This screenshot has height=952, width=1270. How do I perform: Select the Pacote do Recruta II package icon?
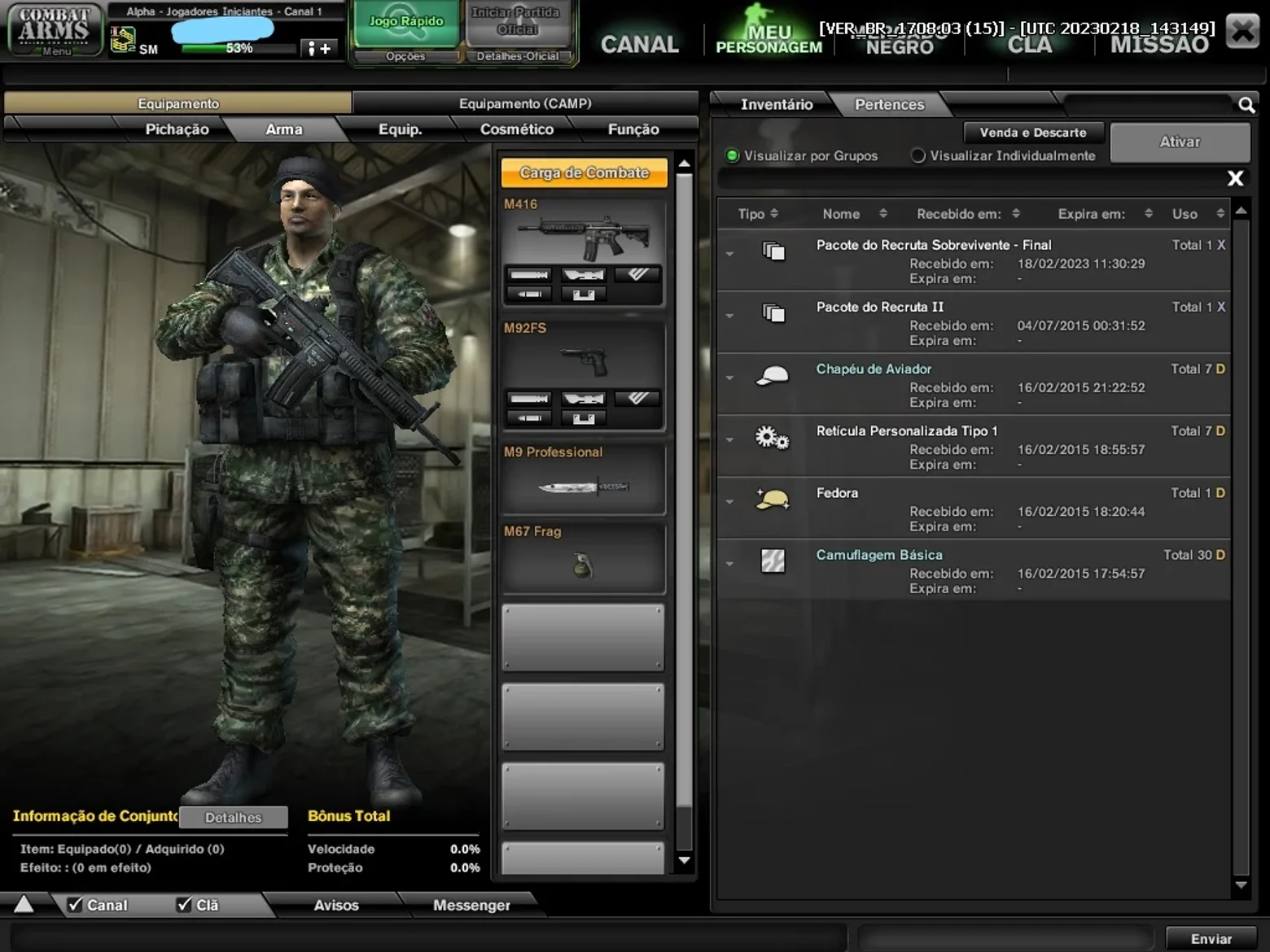[773, 313]
